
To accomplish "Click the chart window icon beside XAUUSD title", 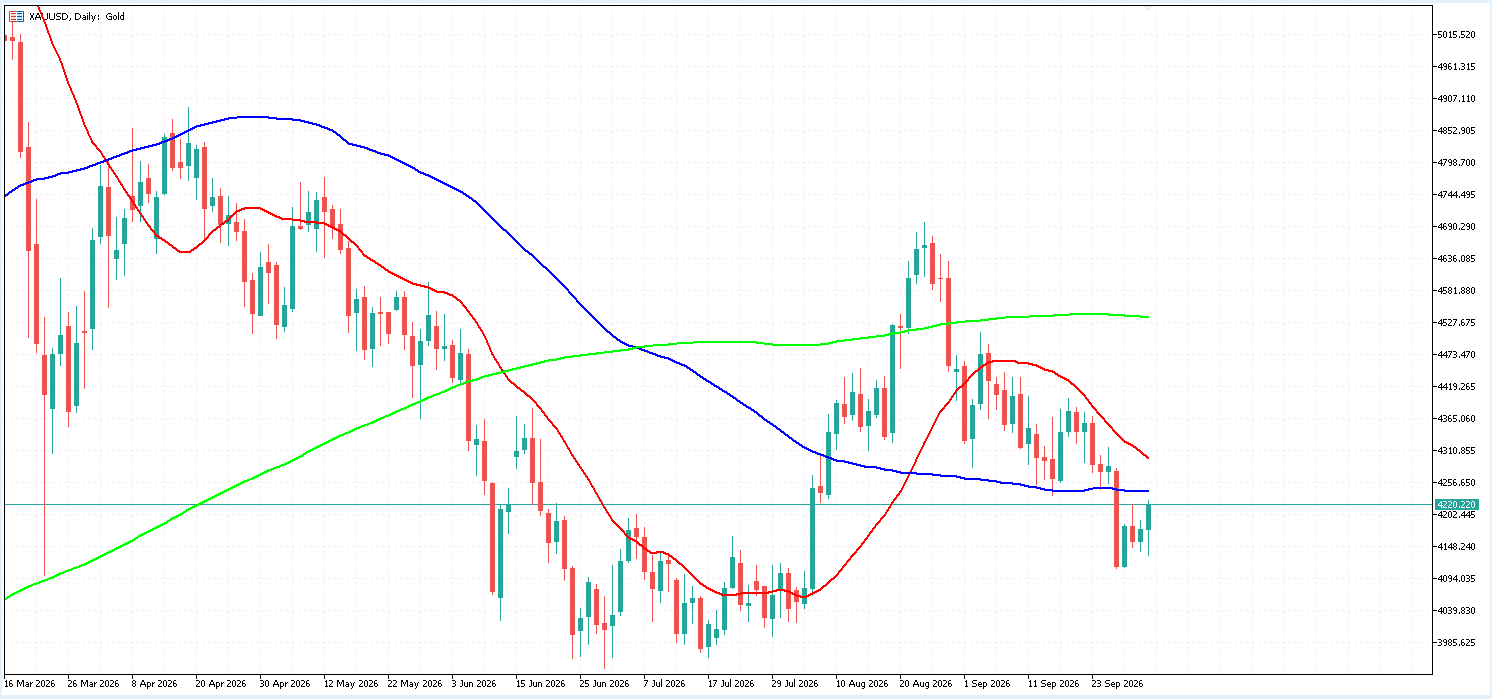I will (x=14, y=16).
